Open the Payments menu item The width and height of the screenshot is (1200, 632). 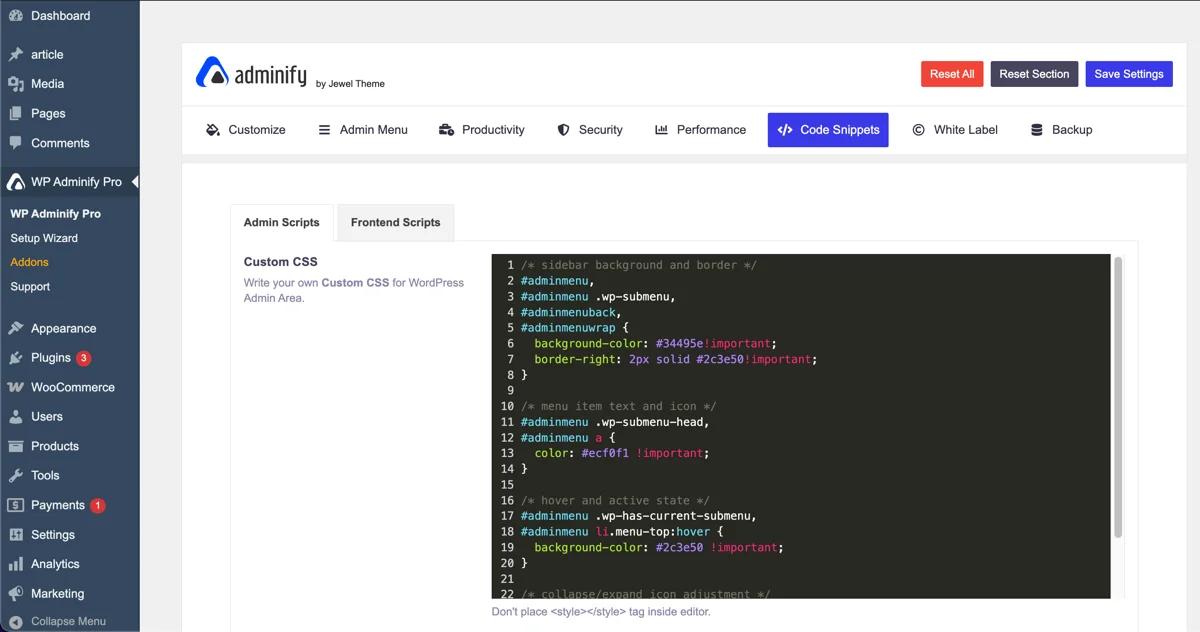click(70, 505)
